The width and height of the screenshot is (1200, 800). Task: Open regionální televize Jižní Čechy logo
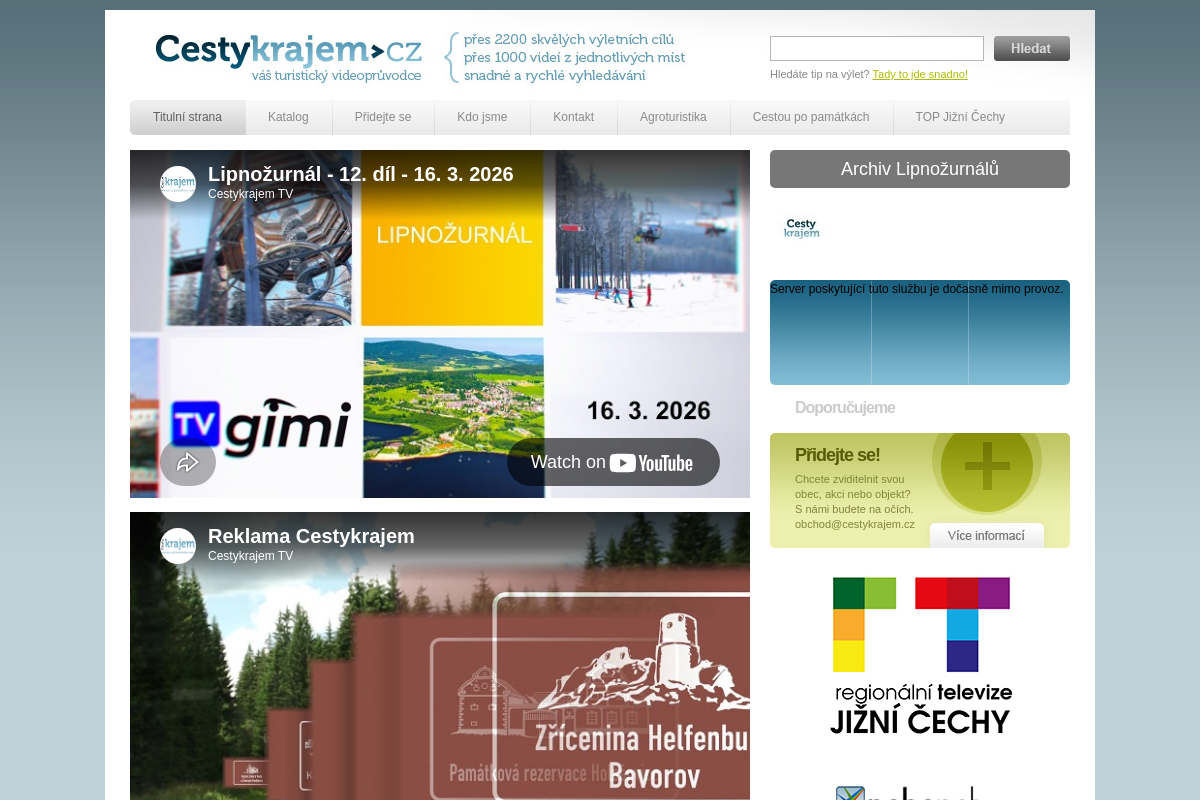(x=921, y=656)
